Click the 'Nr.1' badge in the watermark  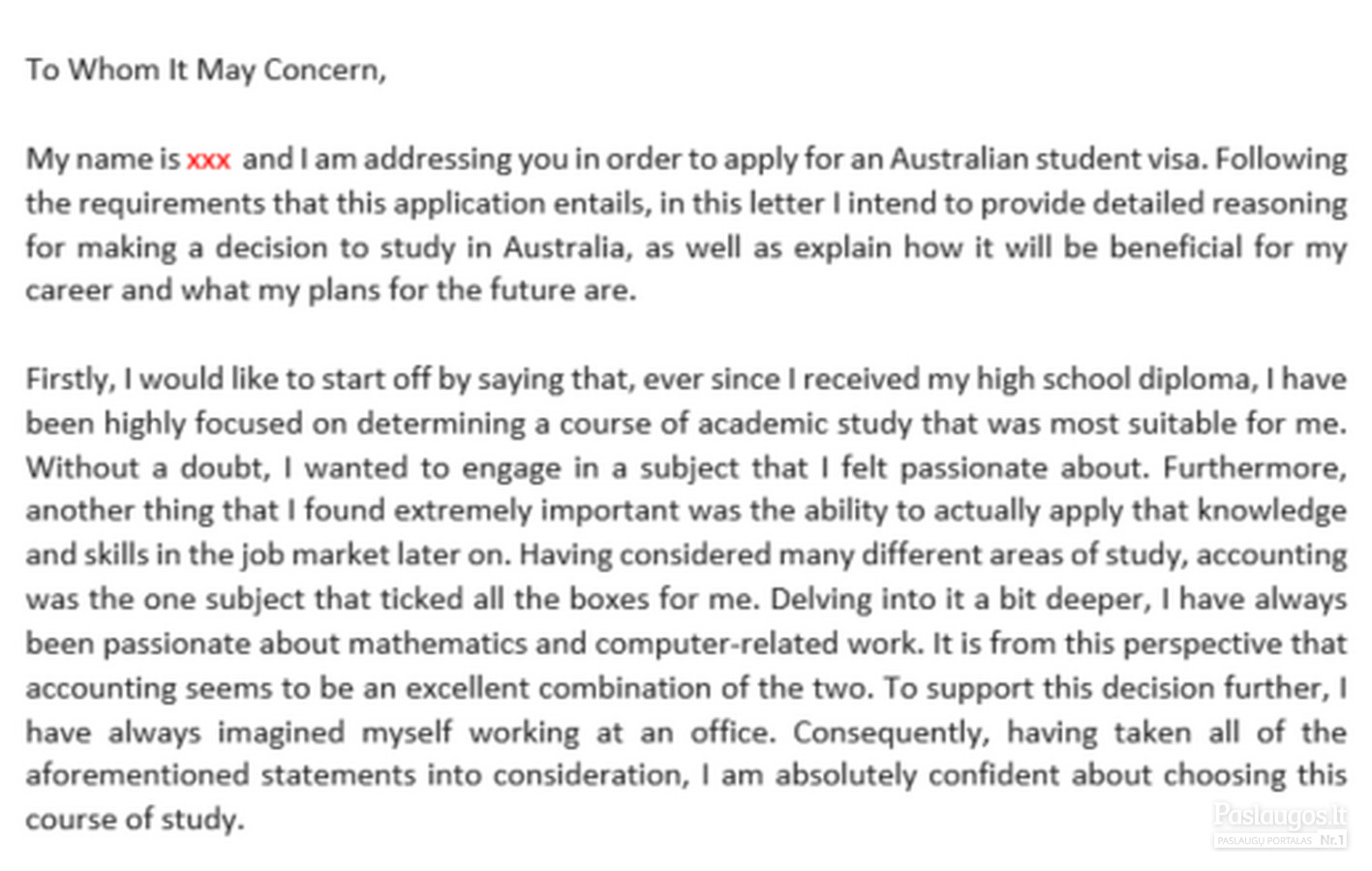1332,840
